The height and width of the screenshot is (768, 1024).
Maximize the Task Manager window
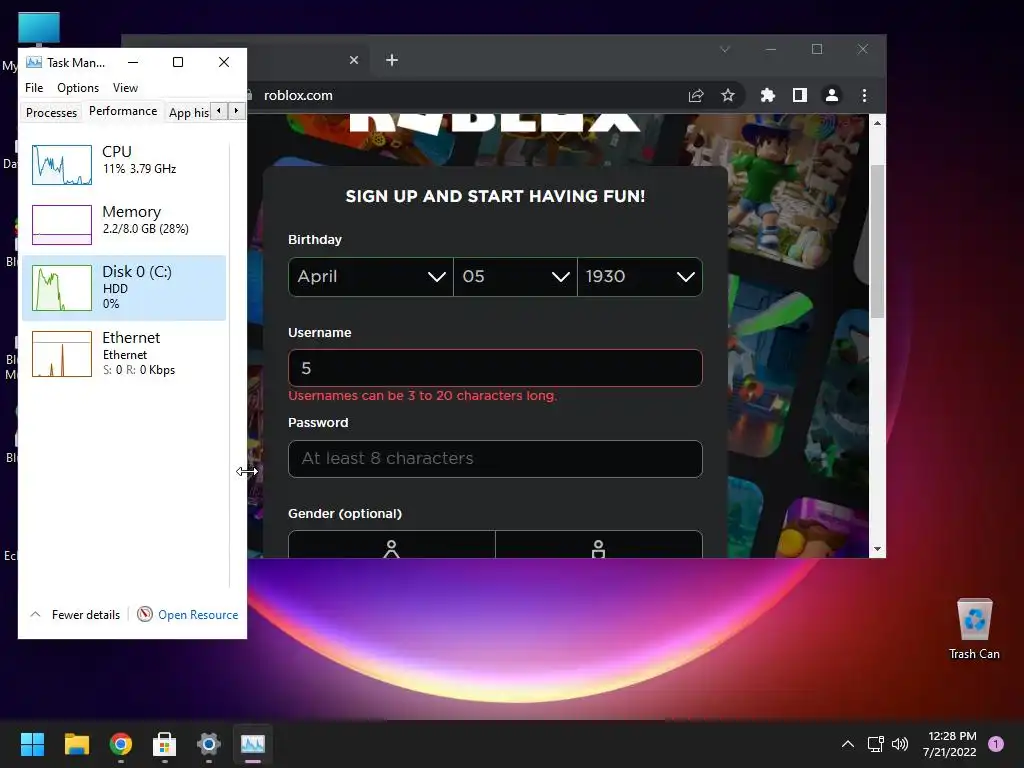click(x=178, y=62)
